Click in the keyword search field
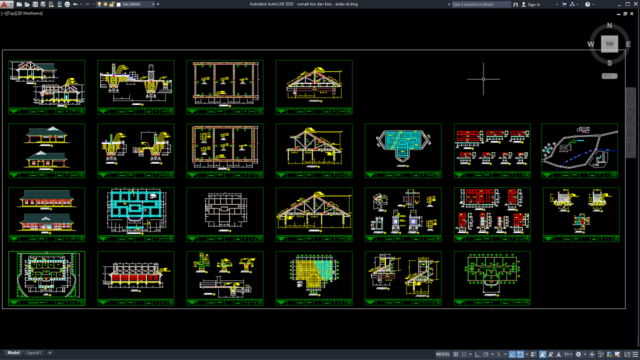This screenshot has width=640, height=360. [x=481, y=4]
